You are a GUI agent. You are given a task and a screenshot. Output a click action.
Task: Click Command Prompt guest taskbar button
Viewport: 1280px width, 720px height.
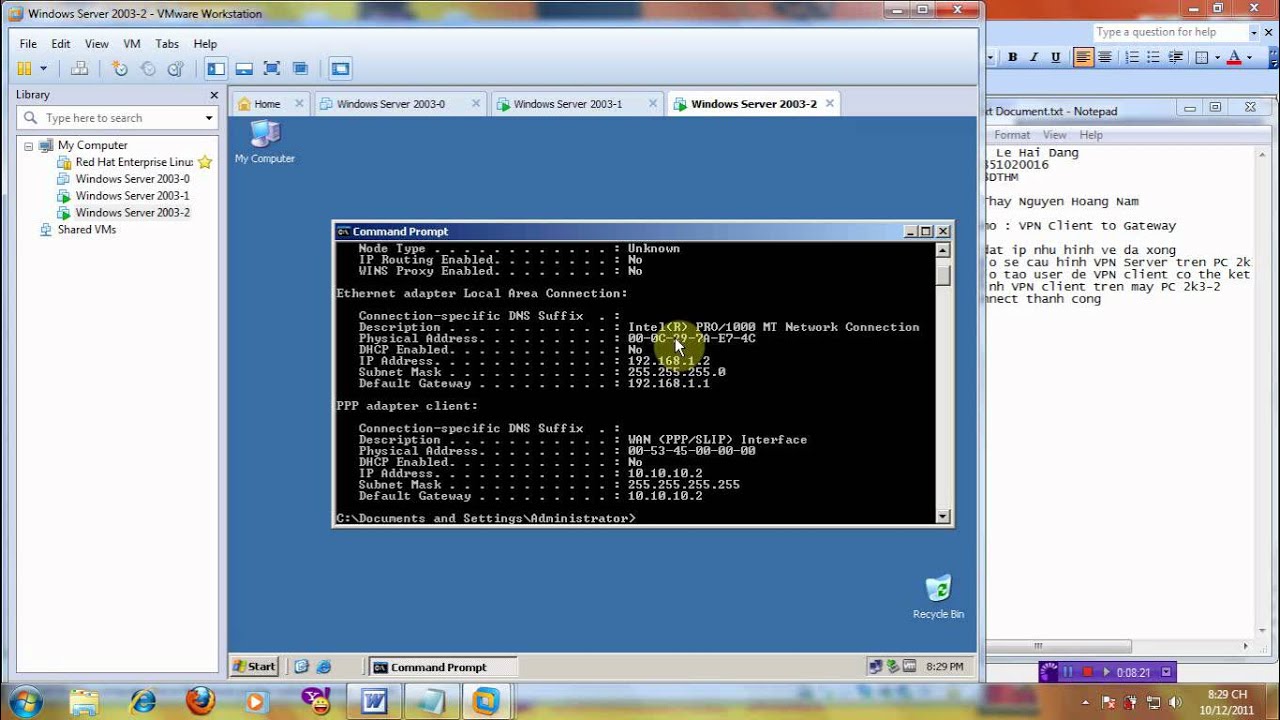coord(443,667)
